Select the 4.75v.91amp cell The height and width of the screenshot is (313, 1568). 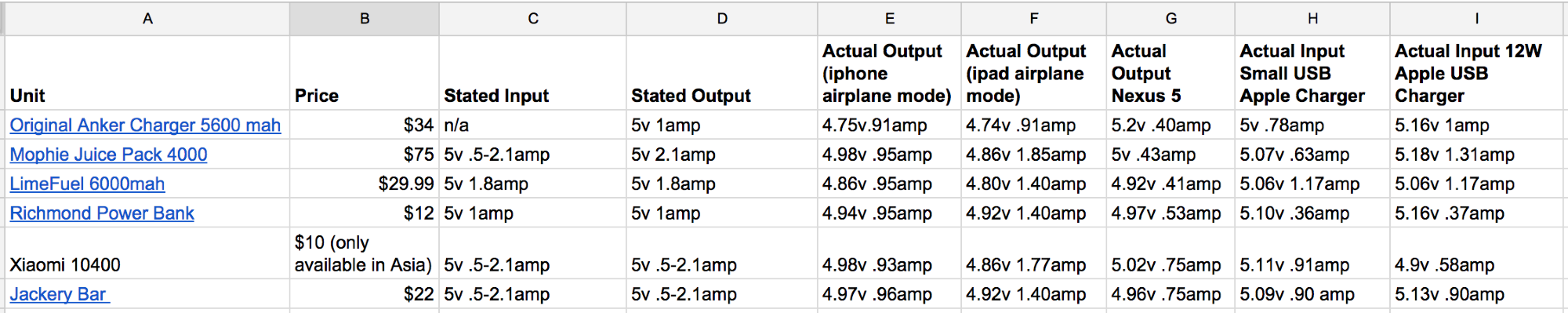(x=889, y=125)
